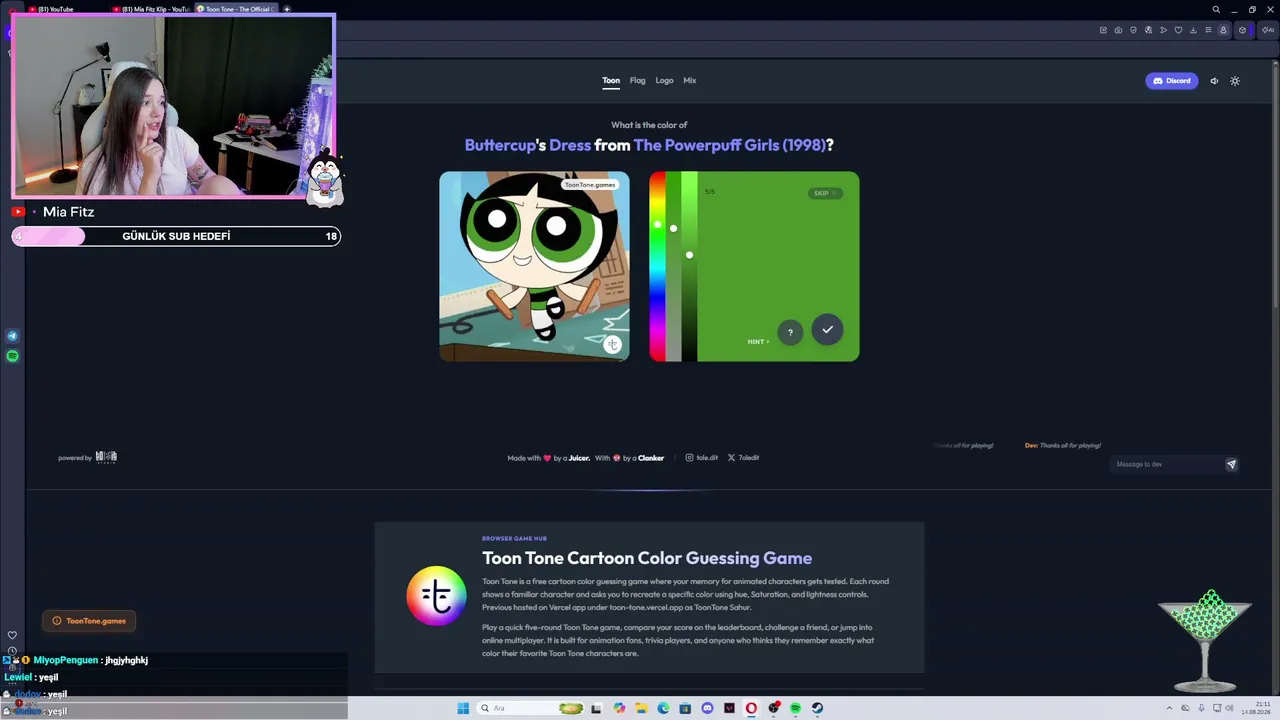Open the tole.dit Instagram link
This screenshot has height=720, width=1280.
(x=702, y=458)
